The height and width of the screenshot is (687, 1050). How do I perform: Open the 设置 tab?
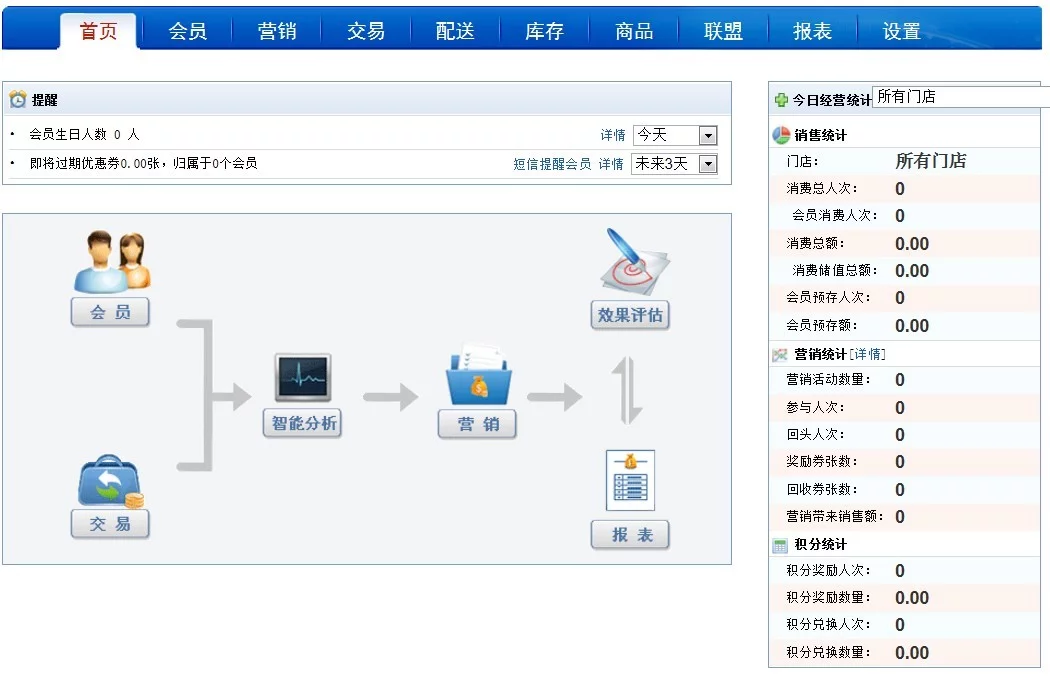tap(901, 31)
